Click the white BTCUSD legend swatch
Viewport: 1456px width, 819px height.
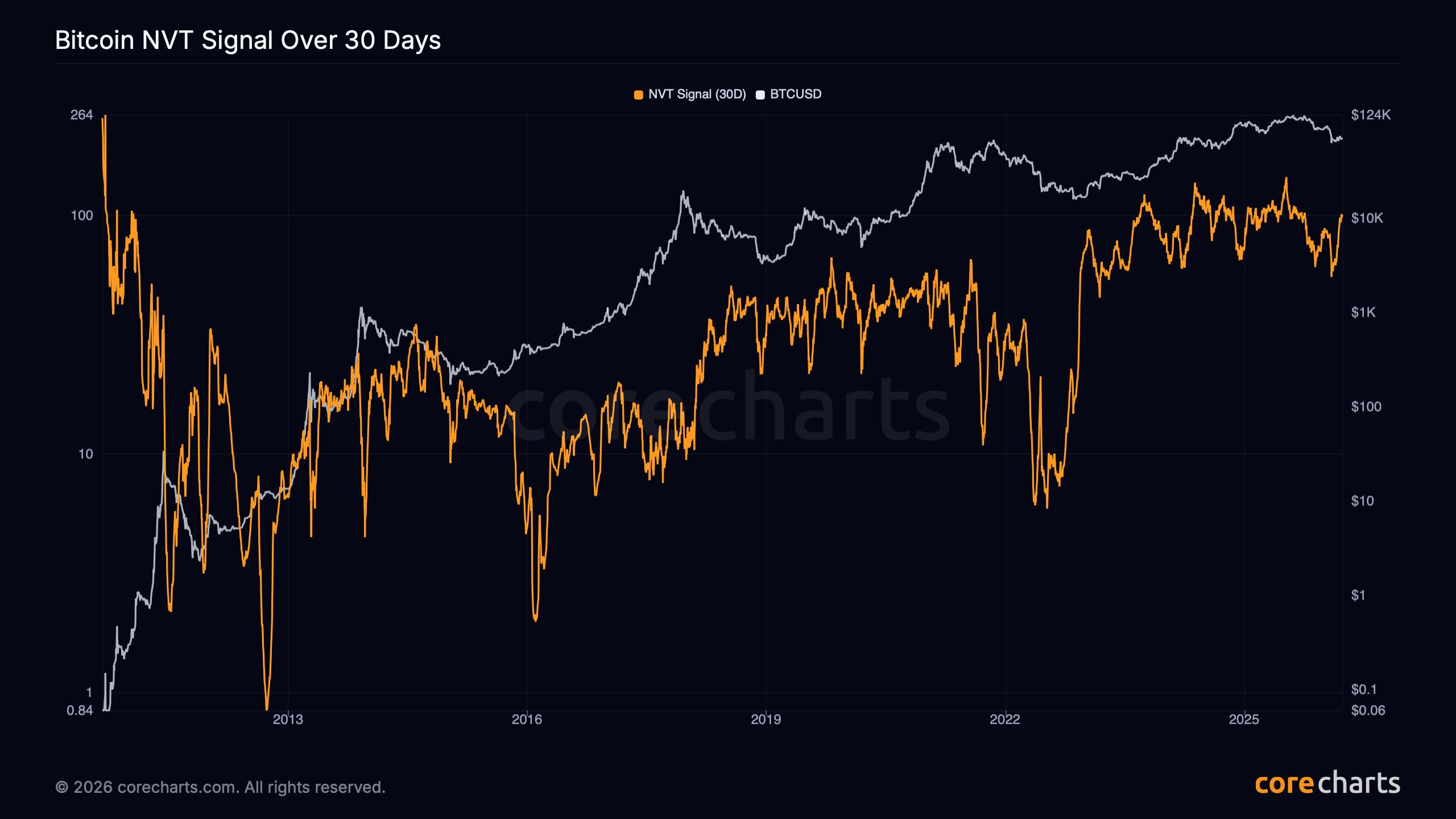(760, 95)
